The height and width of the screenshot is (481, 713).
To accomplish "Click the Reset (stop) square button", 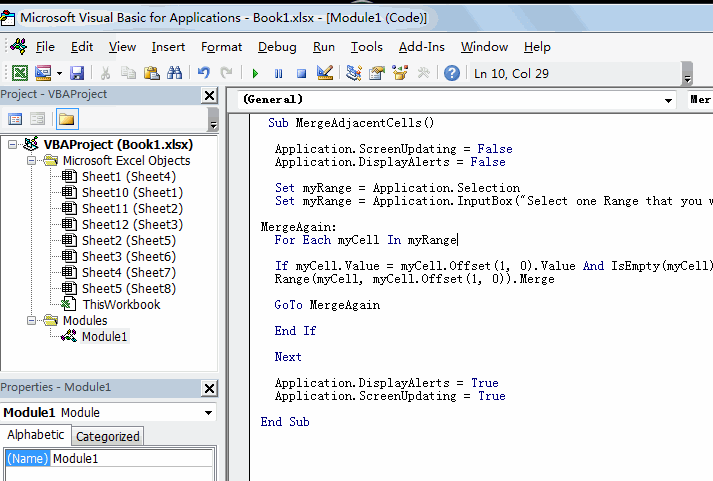I will pos(300,73).
